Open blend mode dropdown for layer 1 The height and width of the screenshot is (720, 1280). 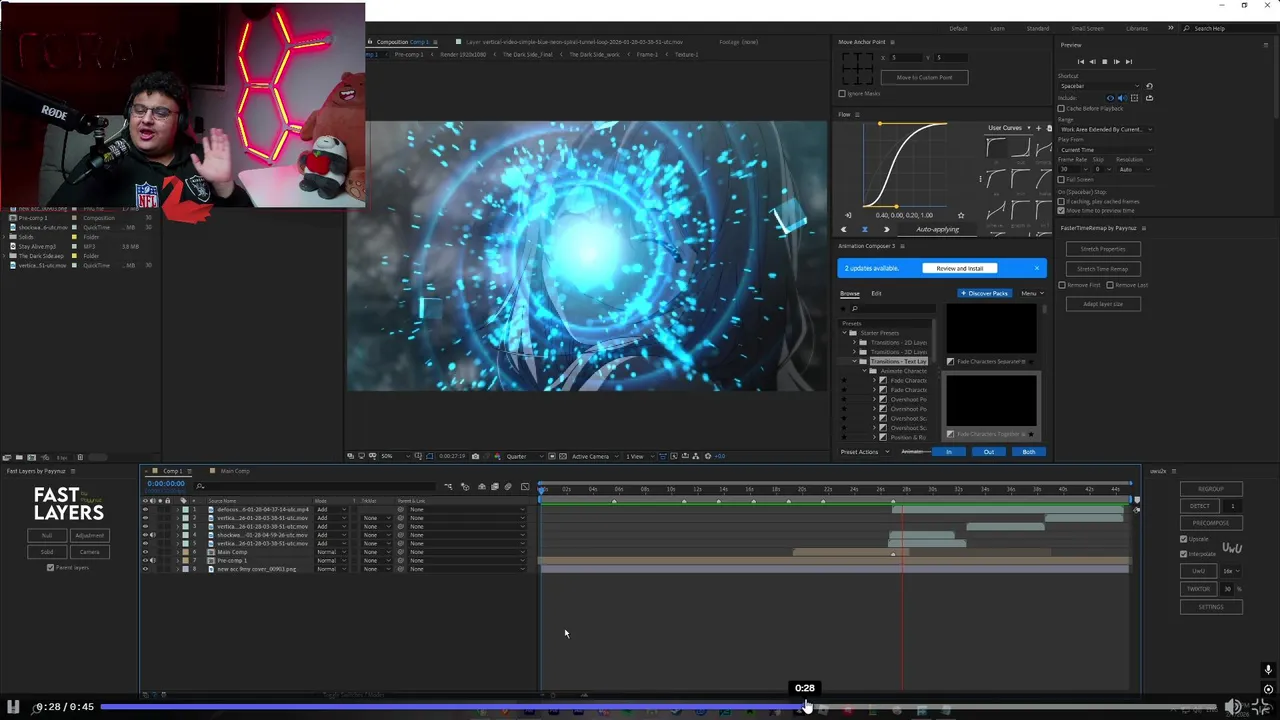click(331, 510)
